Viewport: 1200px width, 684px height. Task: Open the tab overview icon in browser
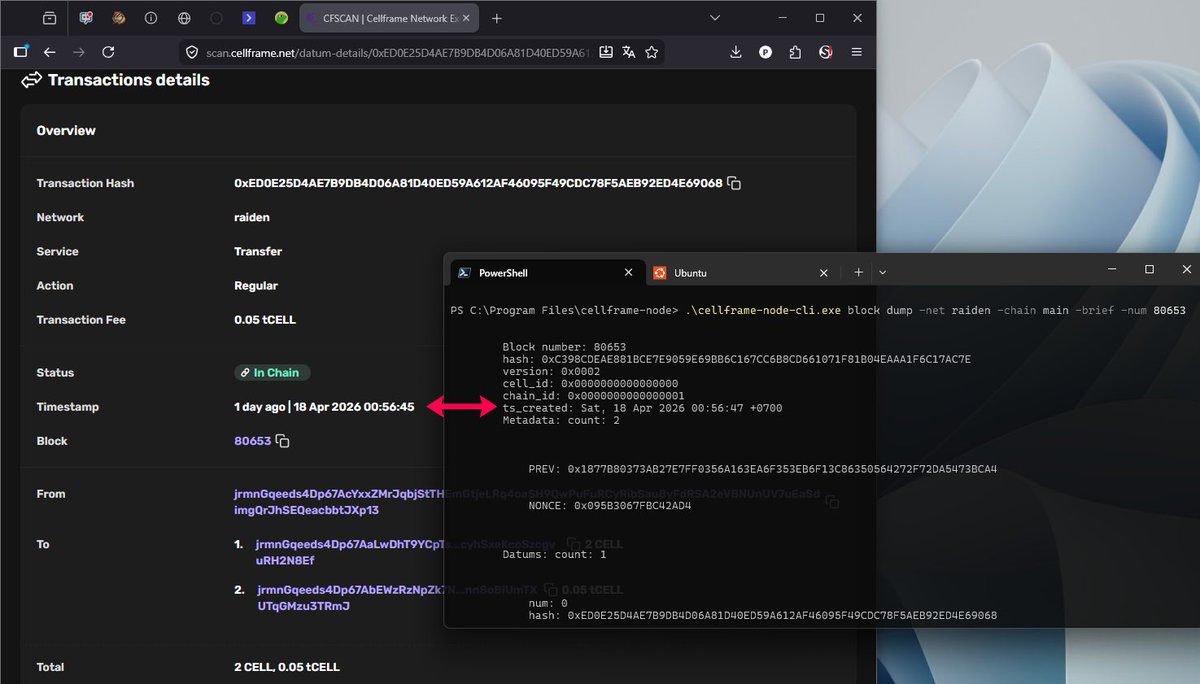[50, 18]
